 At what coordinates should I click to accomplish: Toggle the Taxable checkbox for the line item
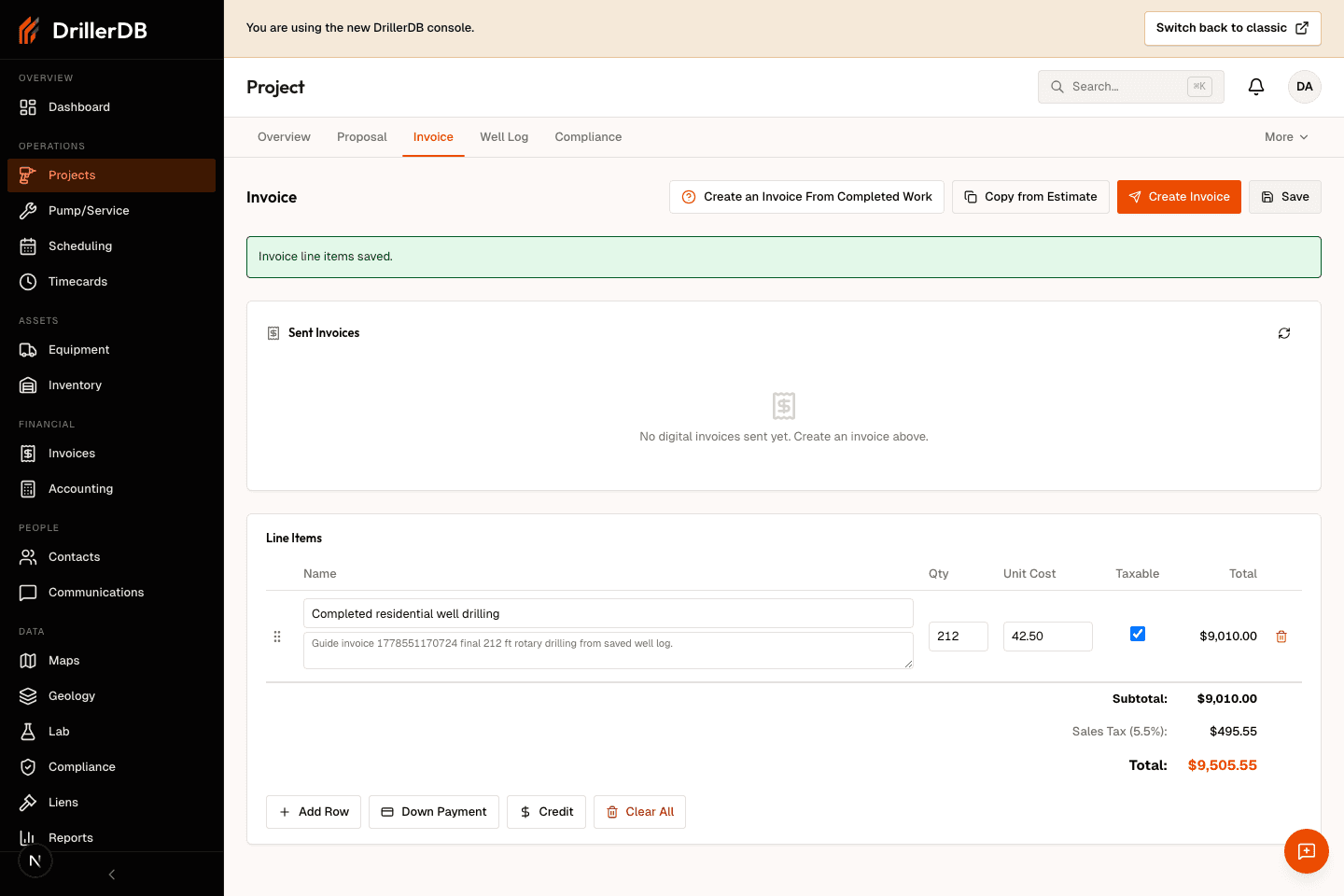point(1138,634)
